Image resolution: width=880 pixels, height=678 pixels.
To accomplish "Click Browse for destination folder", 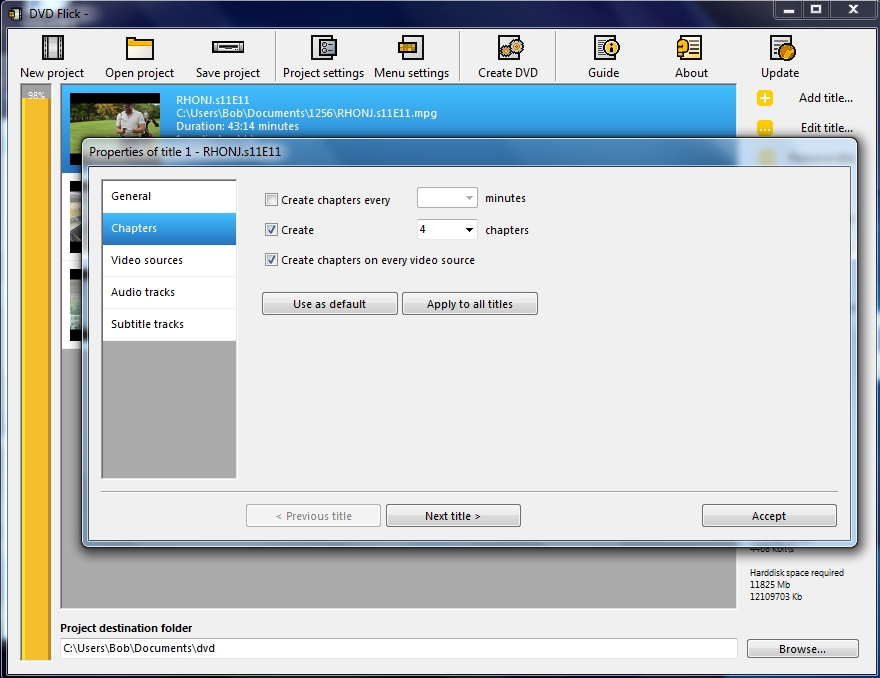I will tap(803, 649).
